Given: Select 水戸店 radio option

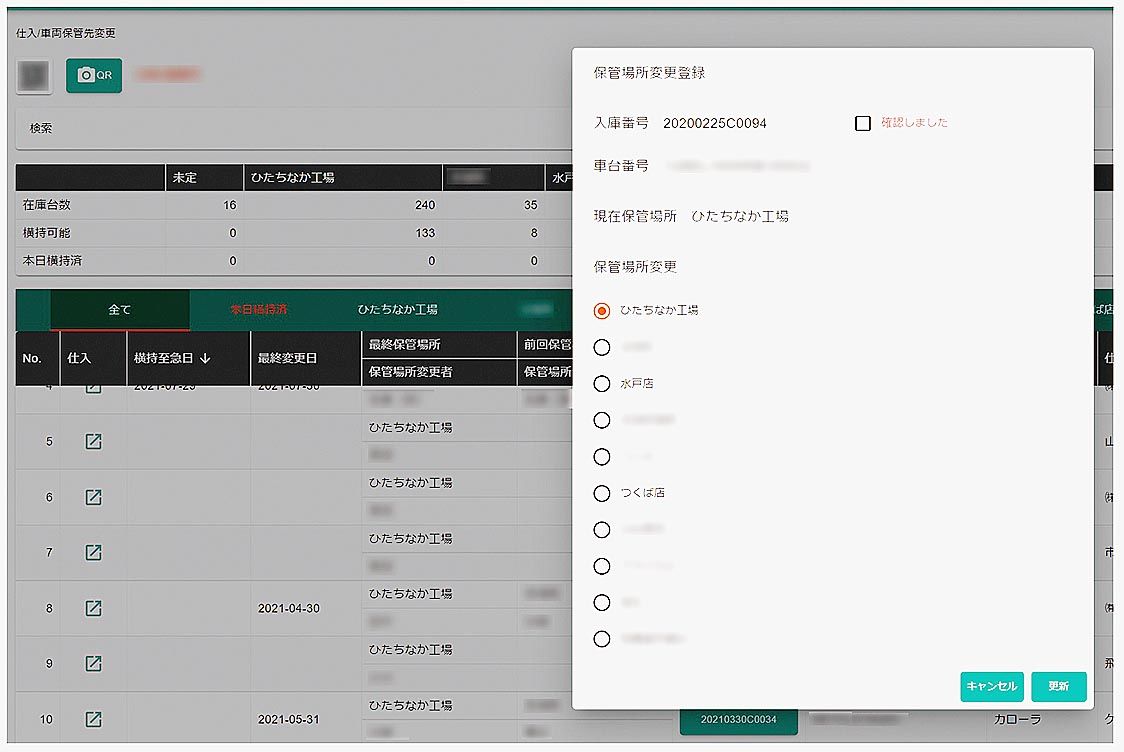Looking at the screenshot, I should [x=602, y=384].
